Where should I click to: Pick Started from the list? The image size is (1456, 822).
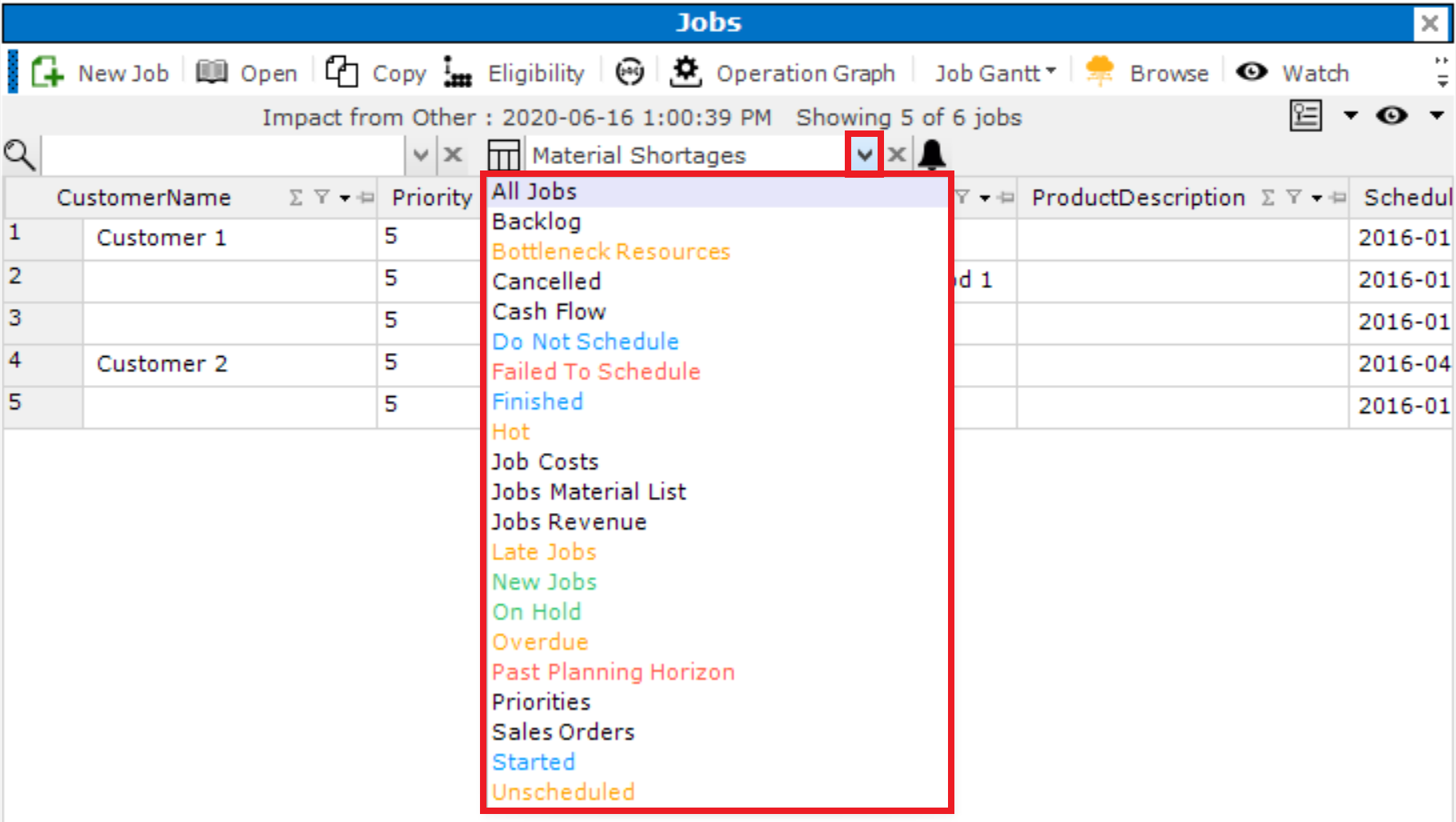[x=718, y=762]
